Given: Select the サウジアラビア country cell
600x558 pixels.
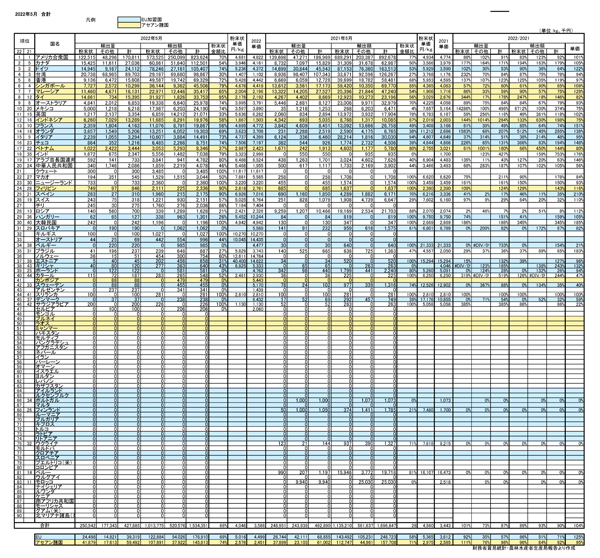Looking at the screenshot, I should pyautogui.click(x=55, y=304).
